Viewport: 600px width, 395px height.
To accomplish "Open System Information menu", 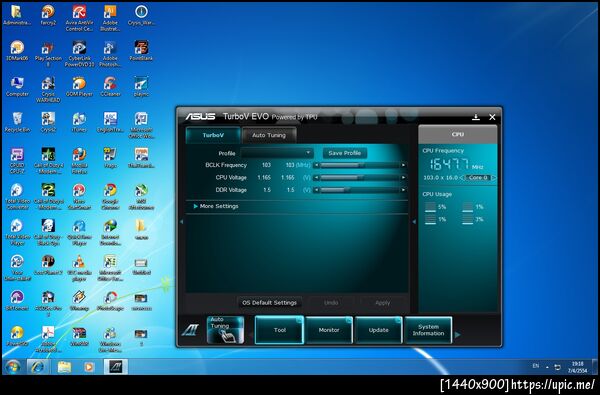I will coord(428,330).
